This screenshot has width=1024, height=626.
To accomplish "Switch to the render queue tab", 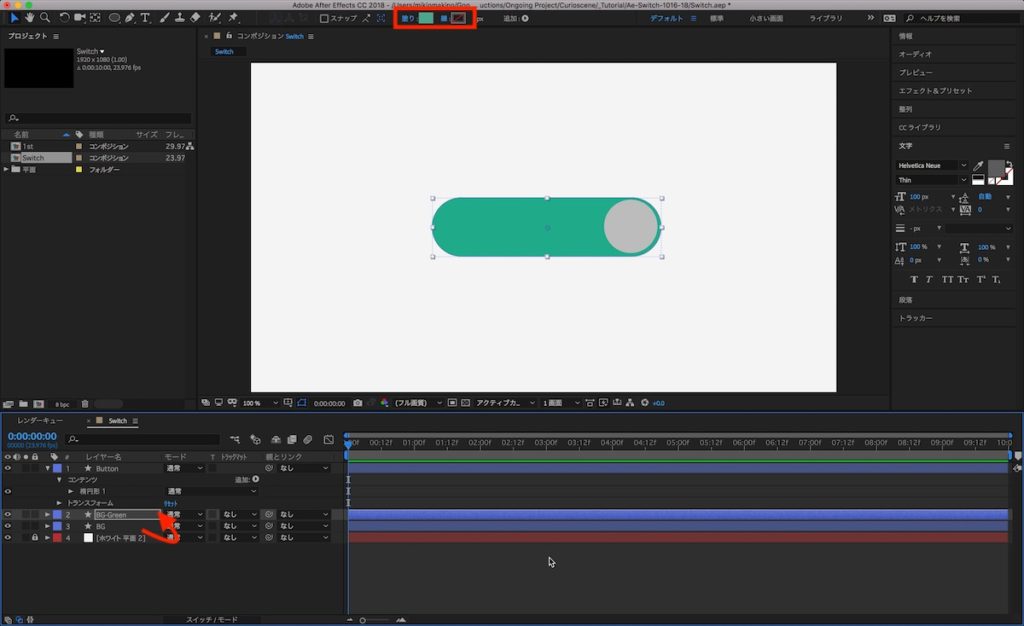I will 40,421.
